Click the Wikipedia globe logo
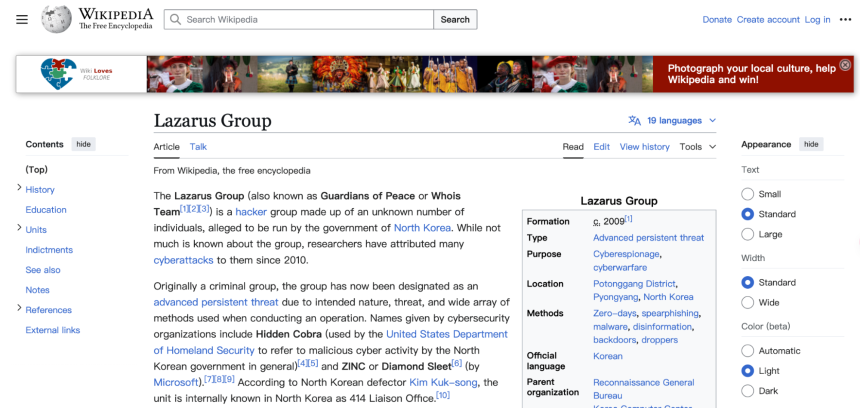Image resolution: width=860 pixels, height=408 pixels. (56, 19)
